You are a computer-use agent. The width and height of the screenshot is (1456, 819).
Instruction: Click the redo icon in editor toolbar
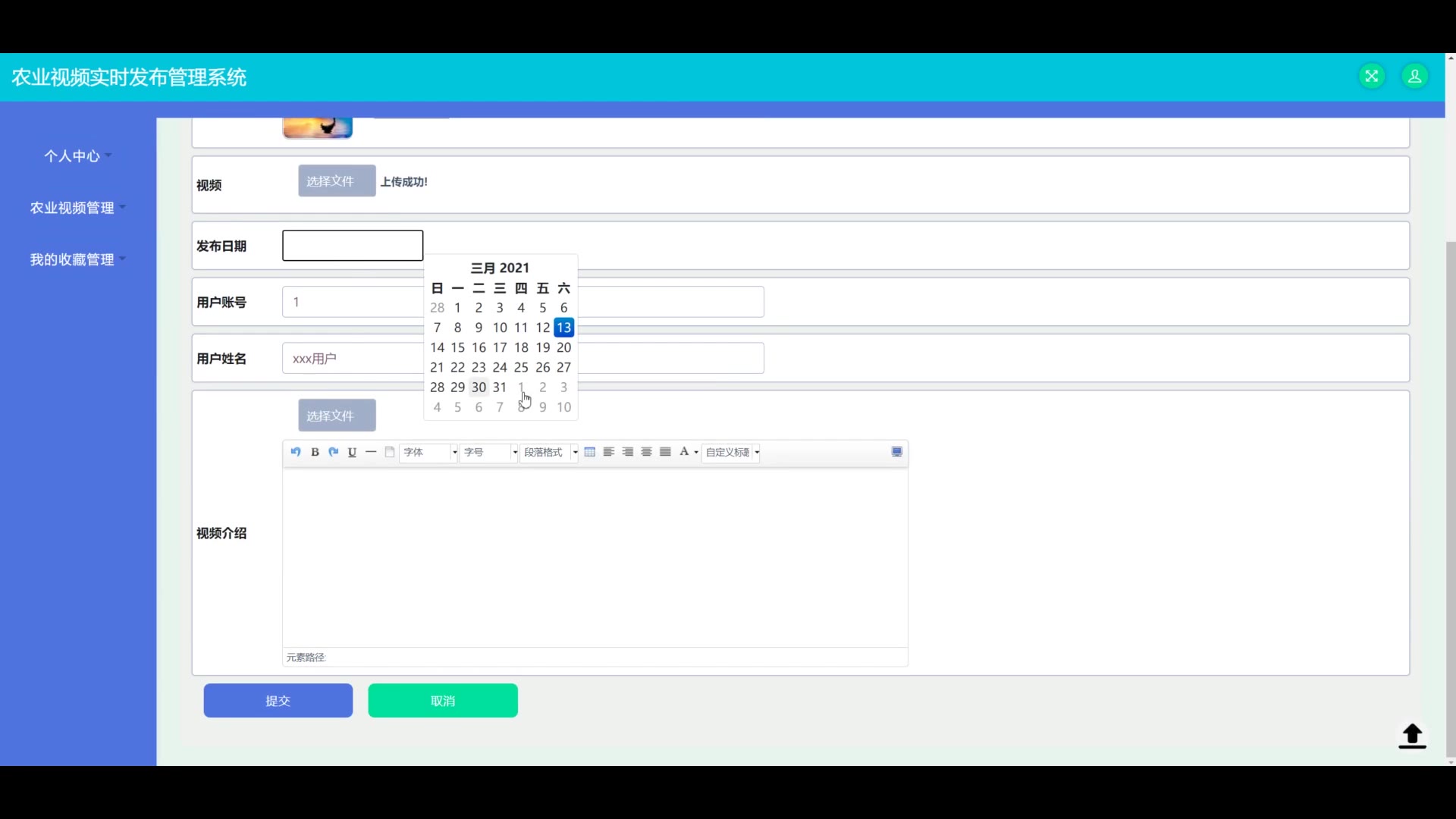pos(334,452)
